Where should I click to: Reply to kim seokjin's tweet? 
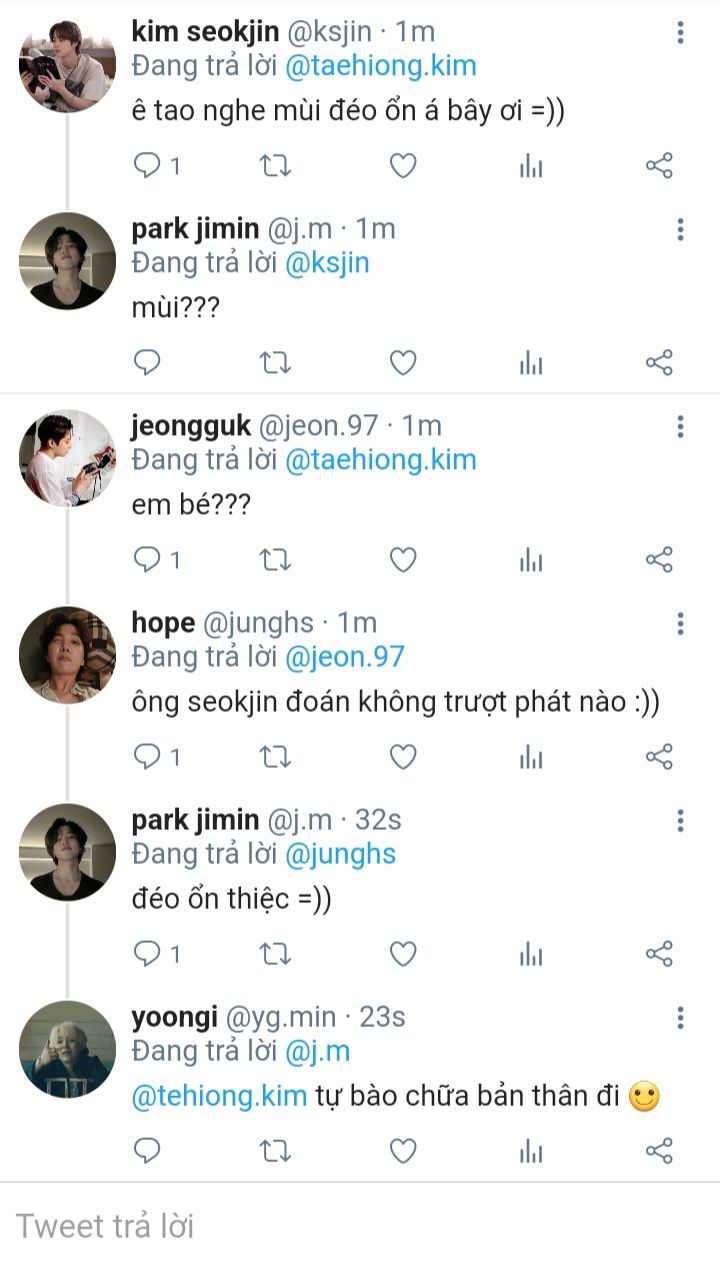(148, 166)
